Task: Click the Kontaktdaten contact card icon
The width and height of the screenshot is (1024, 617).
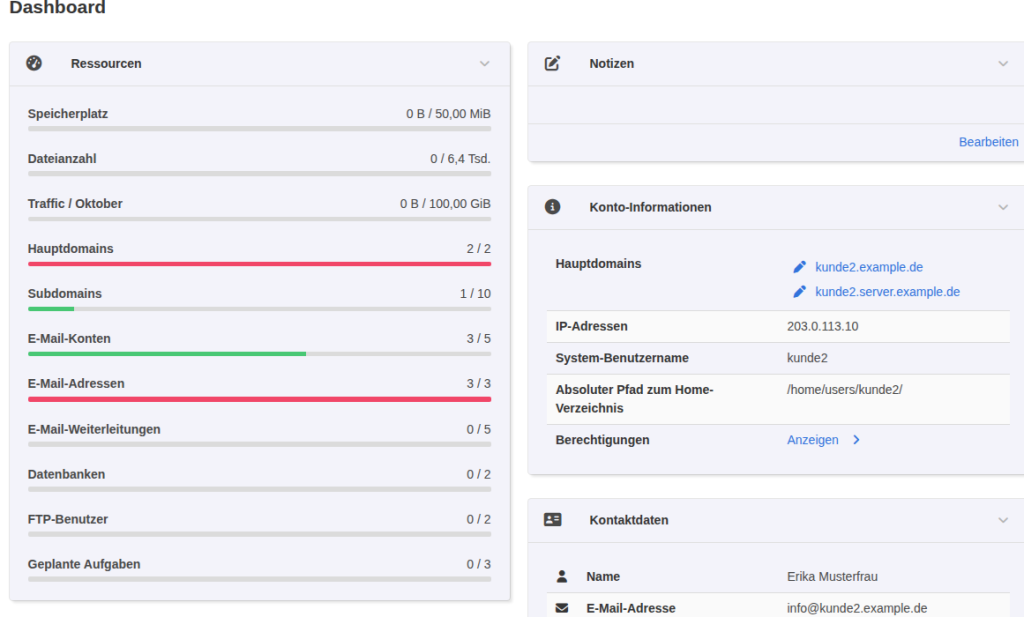Action: point(552,520)
